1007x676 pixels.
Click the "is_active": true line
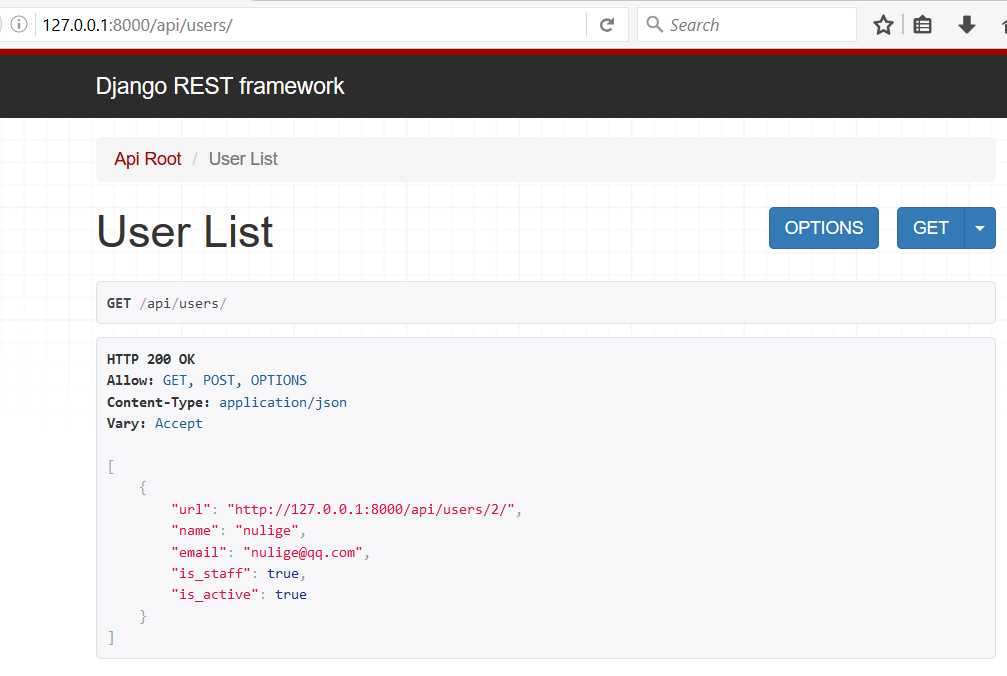tap(239, 594)
